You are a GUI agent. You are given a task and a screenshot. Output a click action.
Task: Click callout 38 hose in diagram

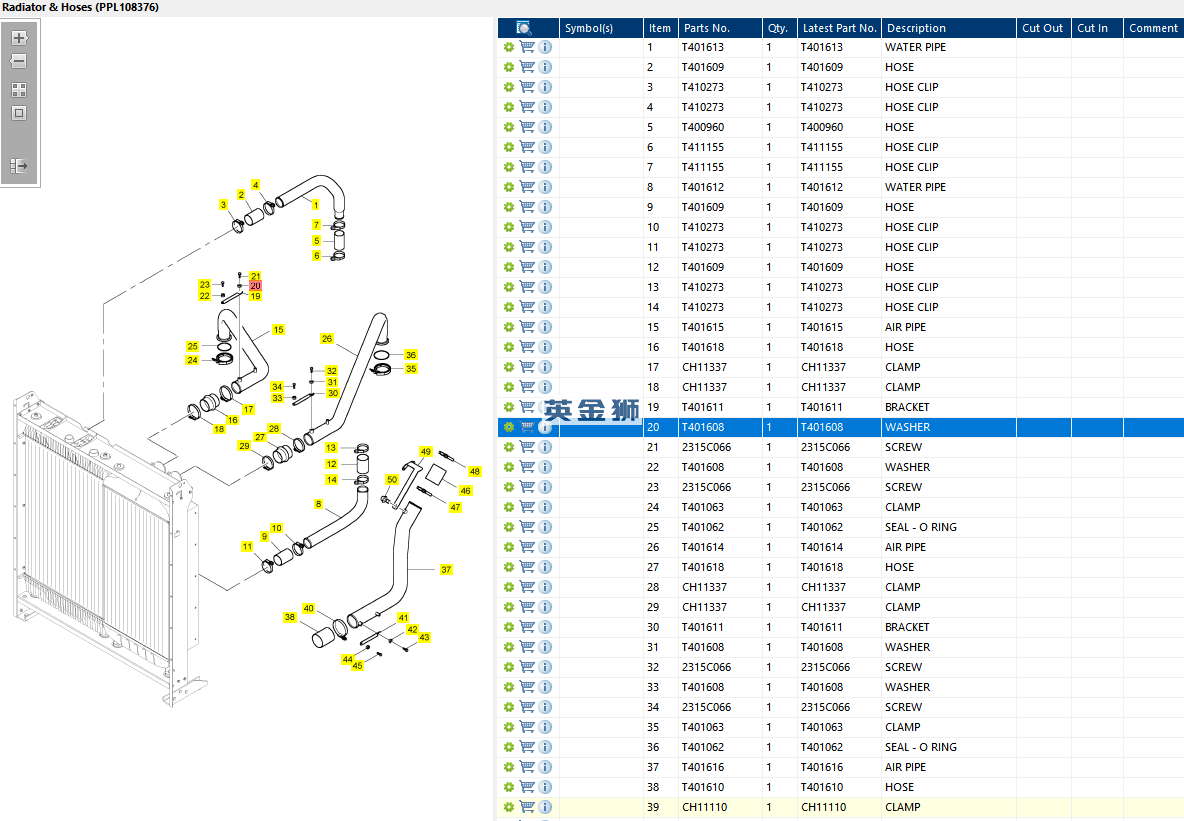tap(290, 617)
